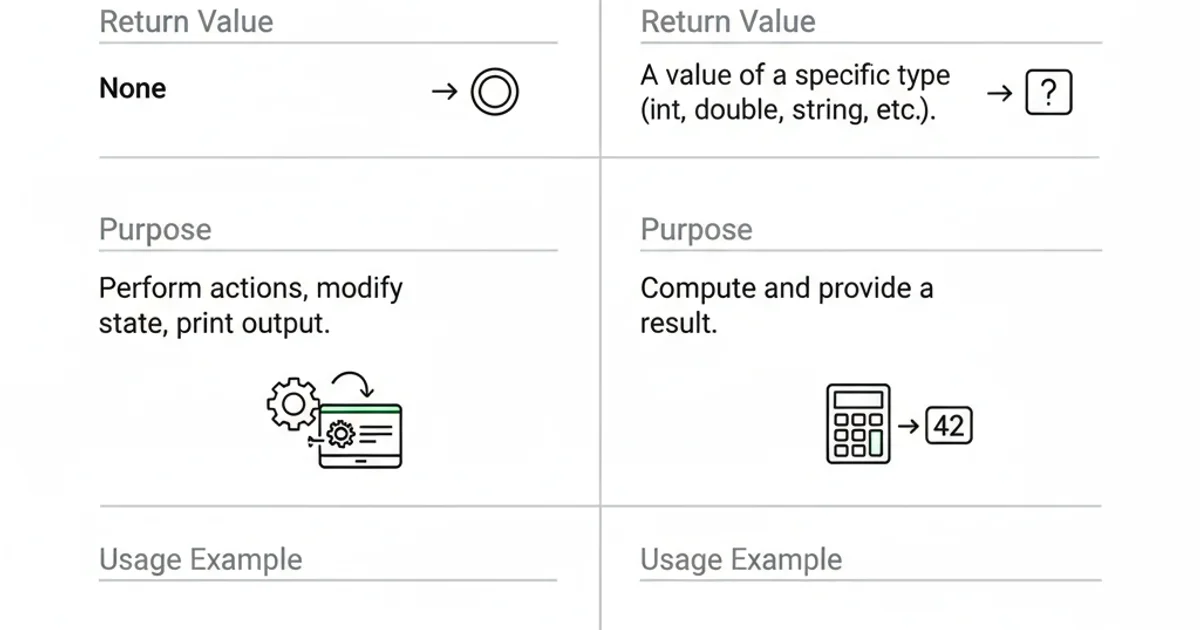Click the curved arrow above the screen
Screen dimensions: 1200x630
[x=352, y=383]
